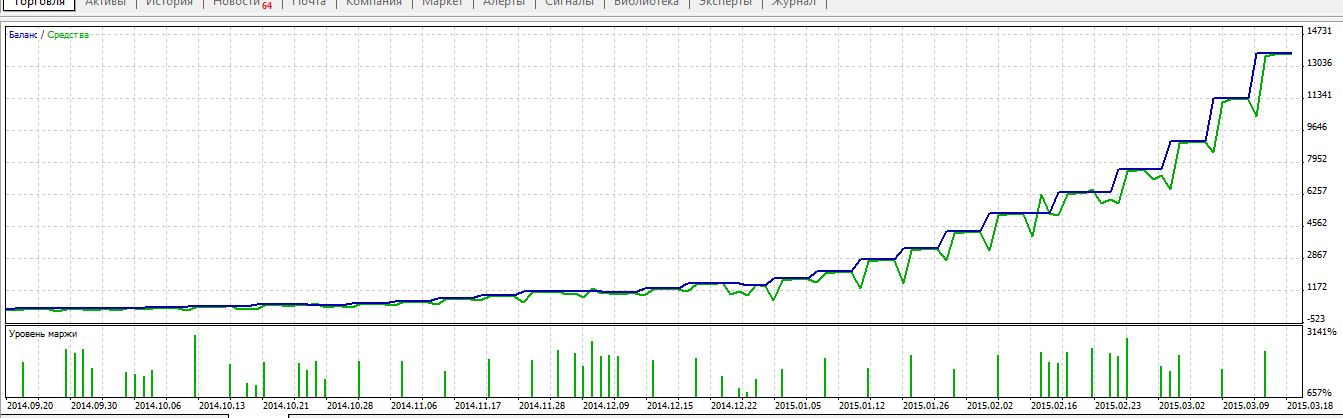Select the Почта tab
This screenshot has width=1343, height=418.
coord(309,3)
